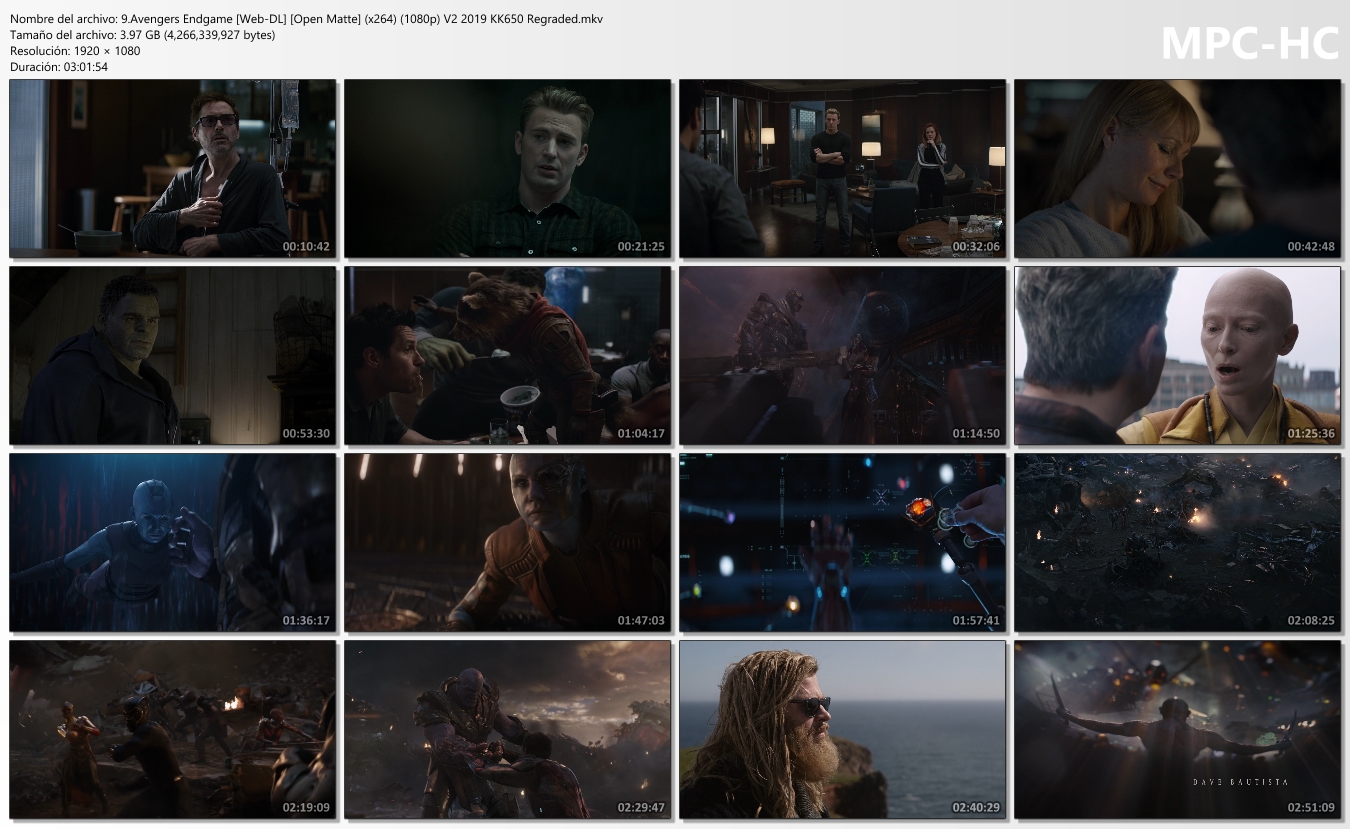
Task: Select the thumbnail at 01:25:36
Action: click(x=1177, y=355)
